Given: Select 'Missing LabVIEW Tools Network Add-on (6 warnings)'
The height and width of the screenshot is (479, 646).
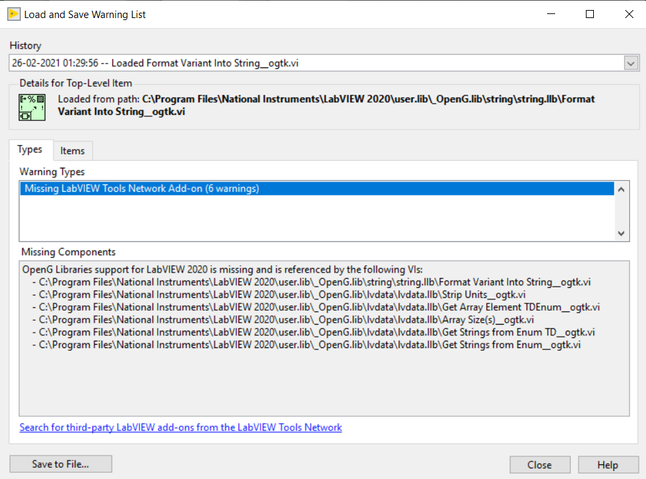Looking at the screenshot, I should pos(317,189).
